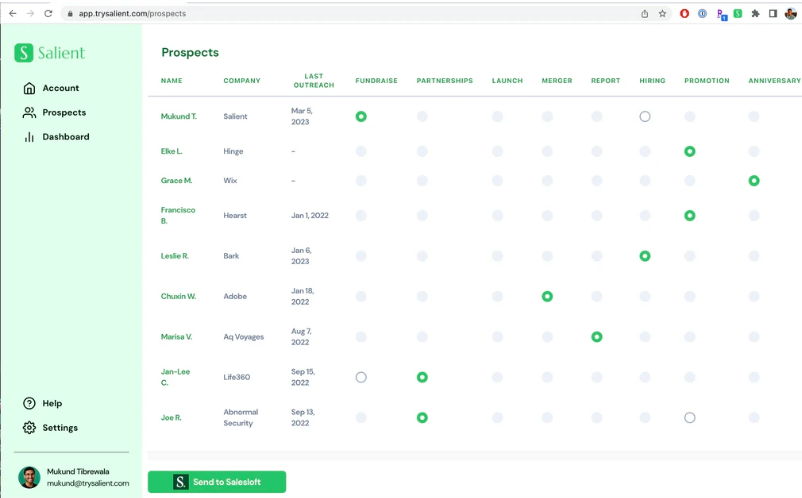802x498 pixels.
Task: Click the share icon in address bar
Action: (x=644, y=14)
